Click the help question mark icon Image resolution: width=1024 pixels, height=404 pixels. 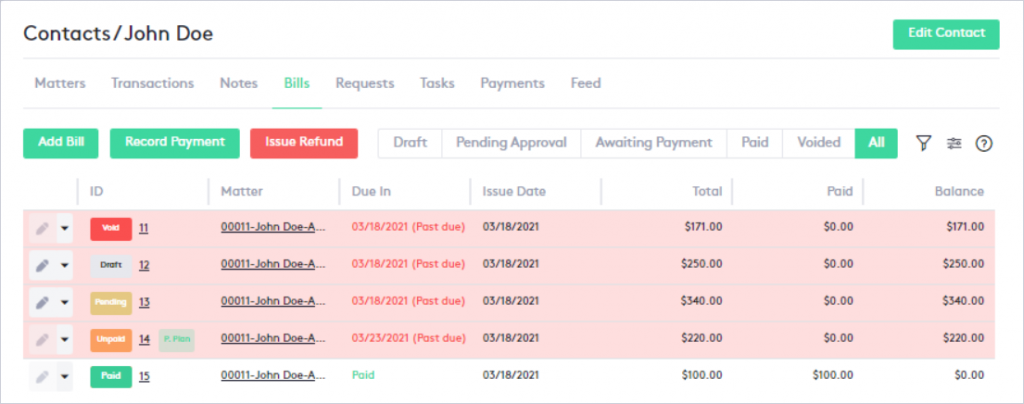[984, 143]
